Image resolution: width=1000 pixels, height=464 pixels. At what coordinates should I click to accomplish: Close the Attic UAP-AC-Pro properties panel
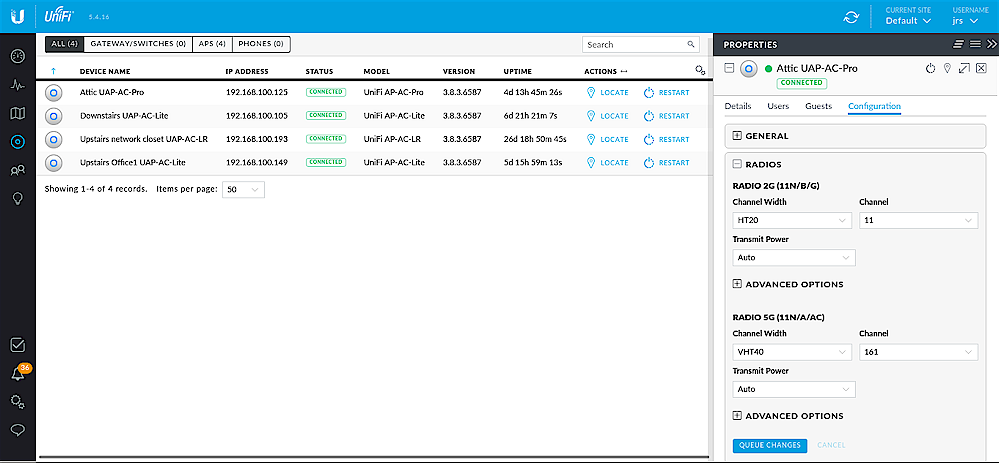pos(982,68)
